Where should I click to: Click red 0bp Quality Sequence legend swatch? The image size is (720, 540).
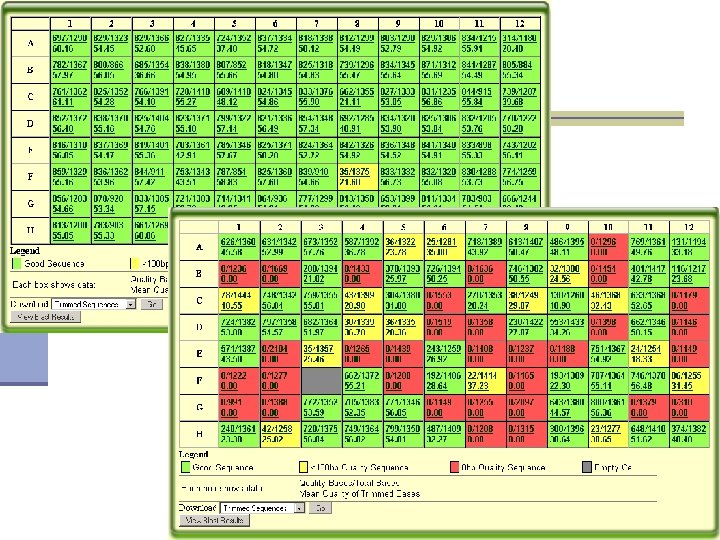[455, 467]
